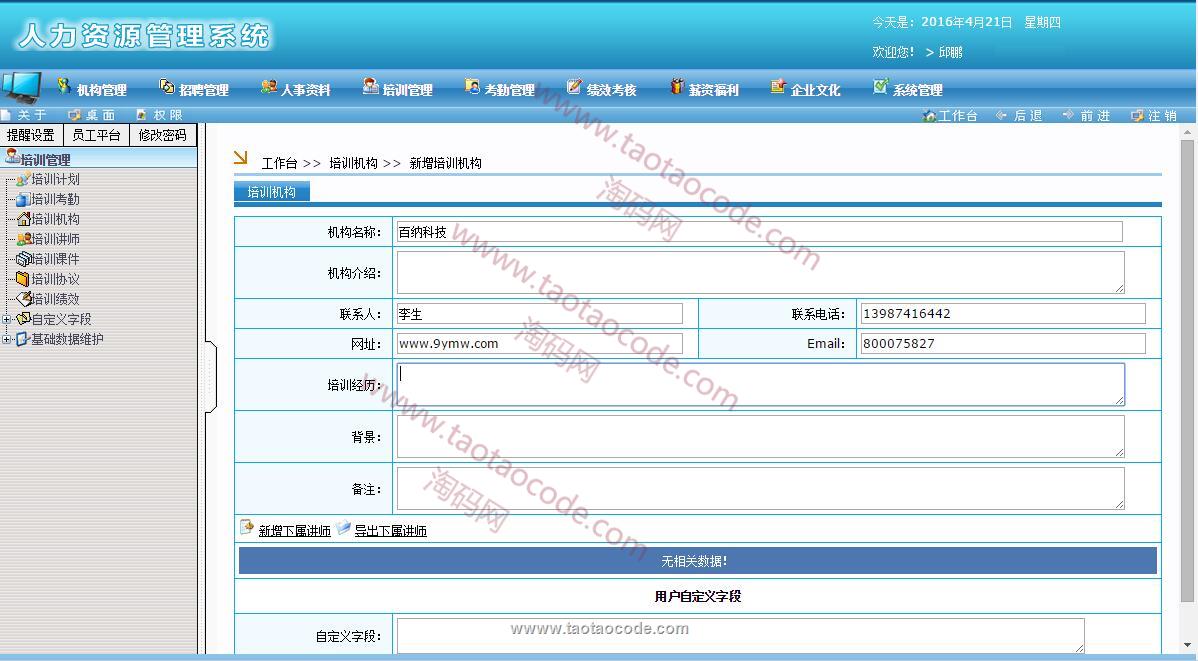Click the 无相关数据! blue bar

(x=698, y=561)
